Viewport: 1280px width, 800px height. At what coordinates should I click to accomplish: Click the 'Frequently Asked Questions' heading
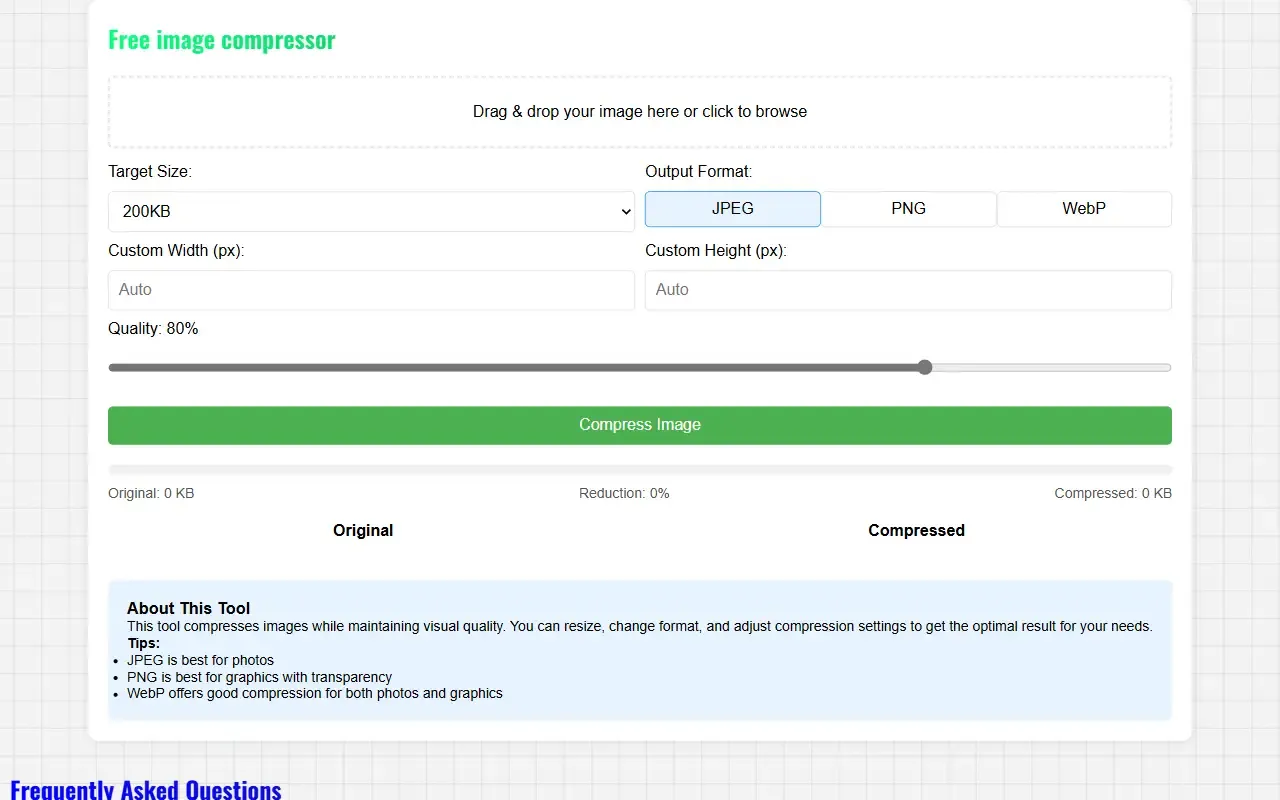coord(146,789)
